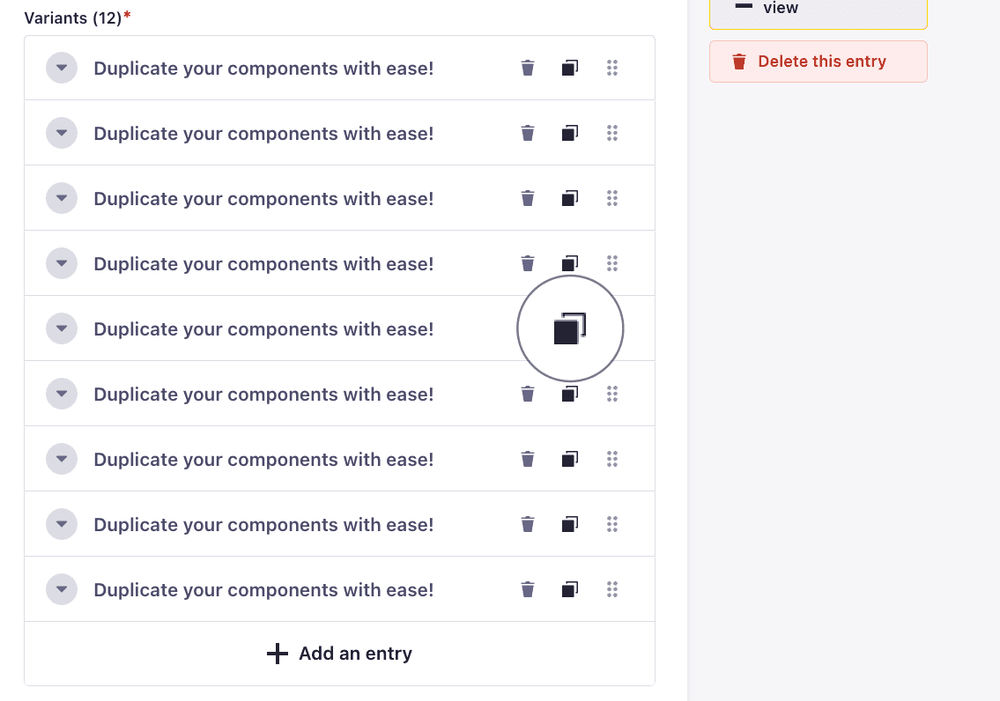
Task: Click the red Delete this entry button
Action: click(818, 62)
